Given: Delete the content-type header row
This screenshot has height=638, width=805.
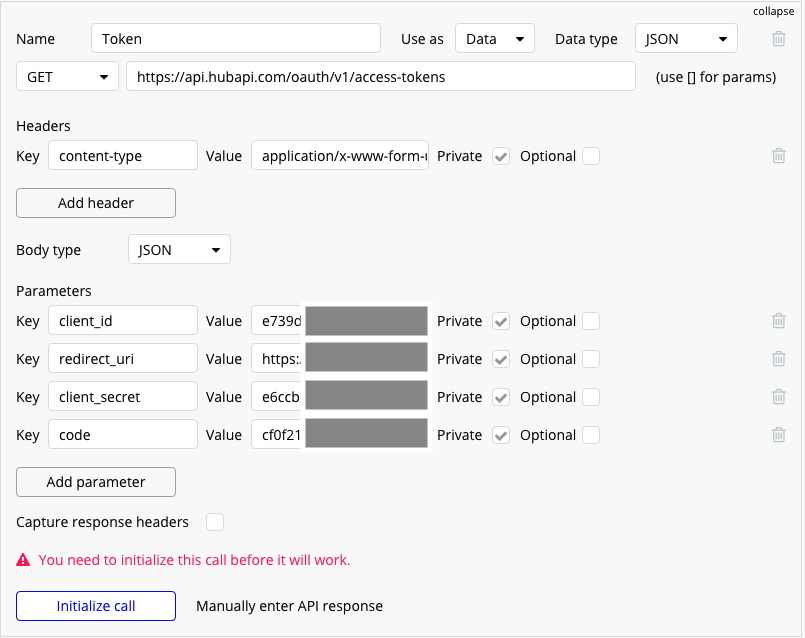Looking at the screenshot, I should (x=778, y=156).
